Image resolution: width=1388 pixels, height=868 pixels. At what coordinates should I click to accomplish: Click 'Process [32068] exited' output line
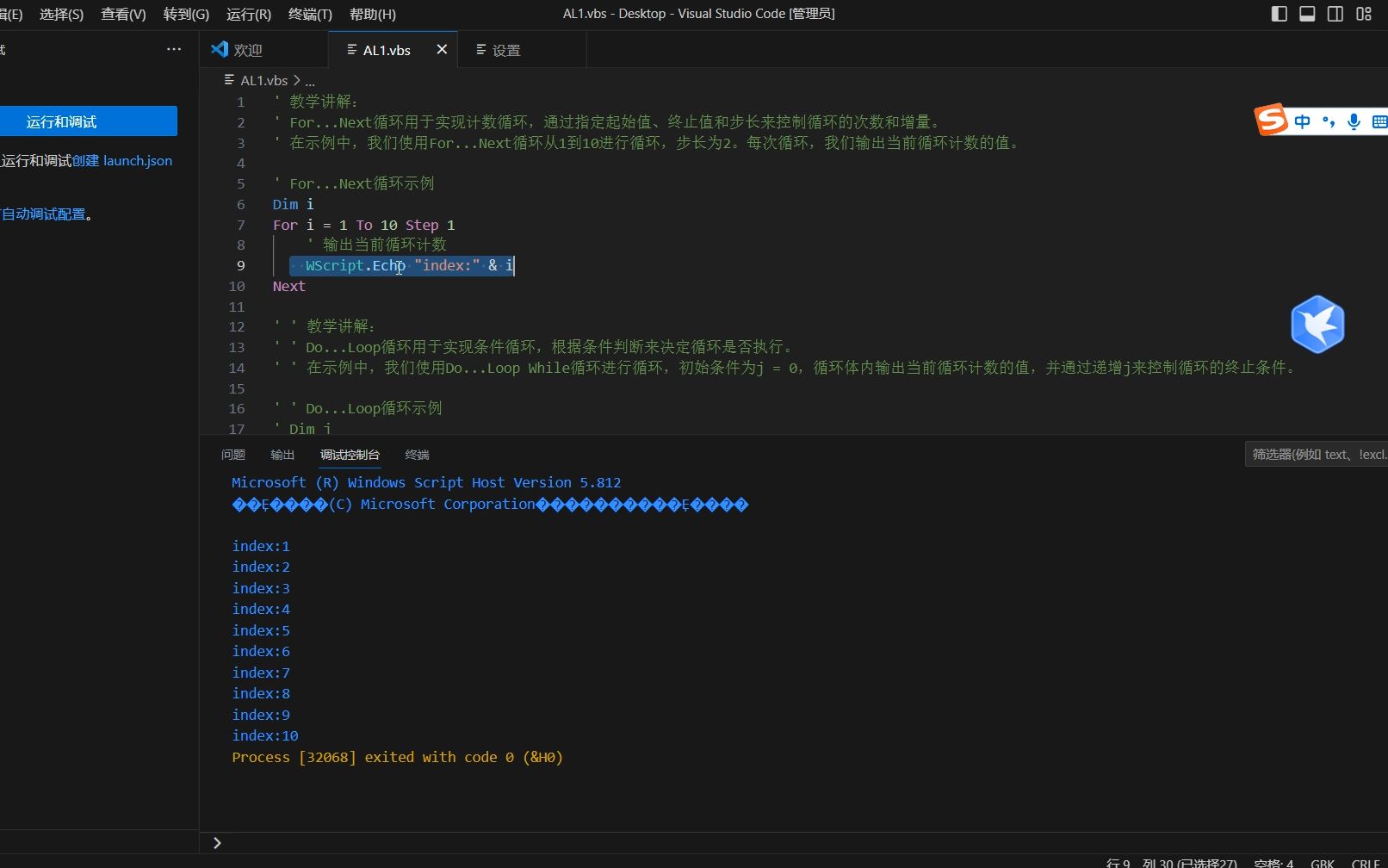(397, 757)
